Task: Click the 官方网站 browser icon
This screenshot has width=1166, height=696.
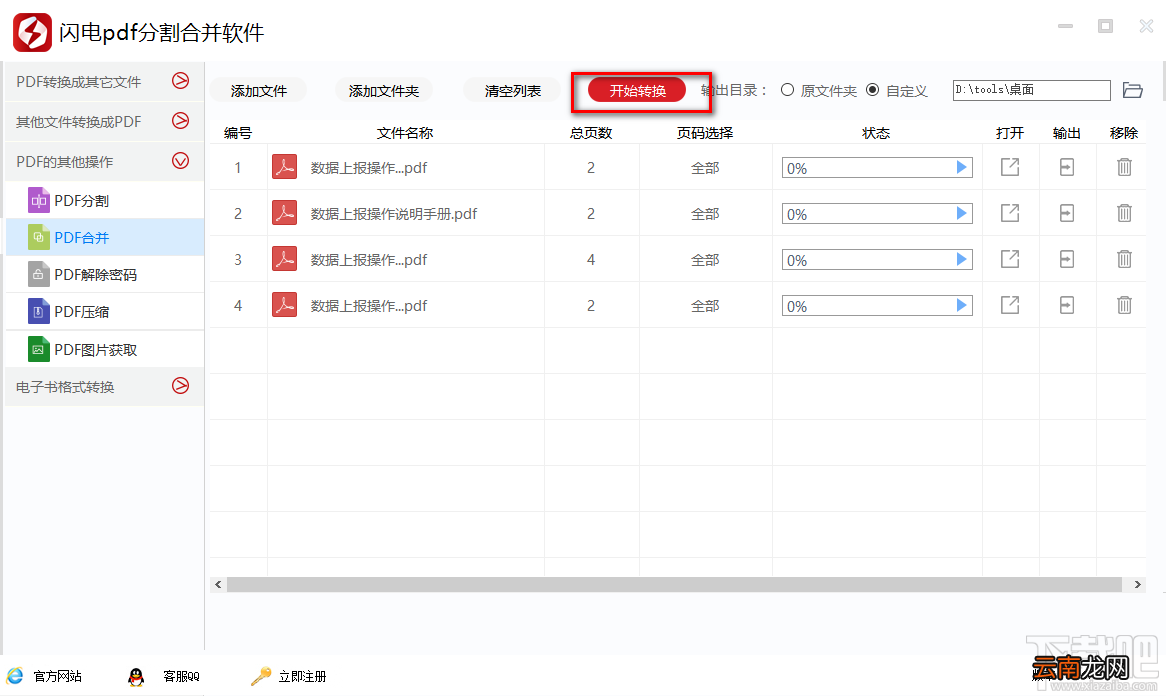Action: pos(15,676)
